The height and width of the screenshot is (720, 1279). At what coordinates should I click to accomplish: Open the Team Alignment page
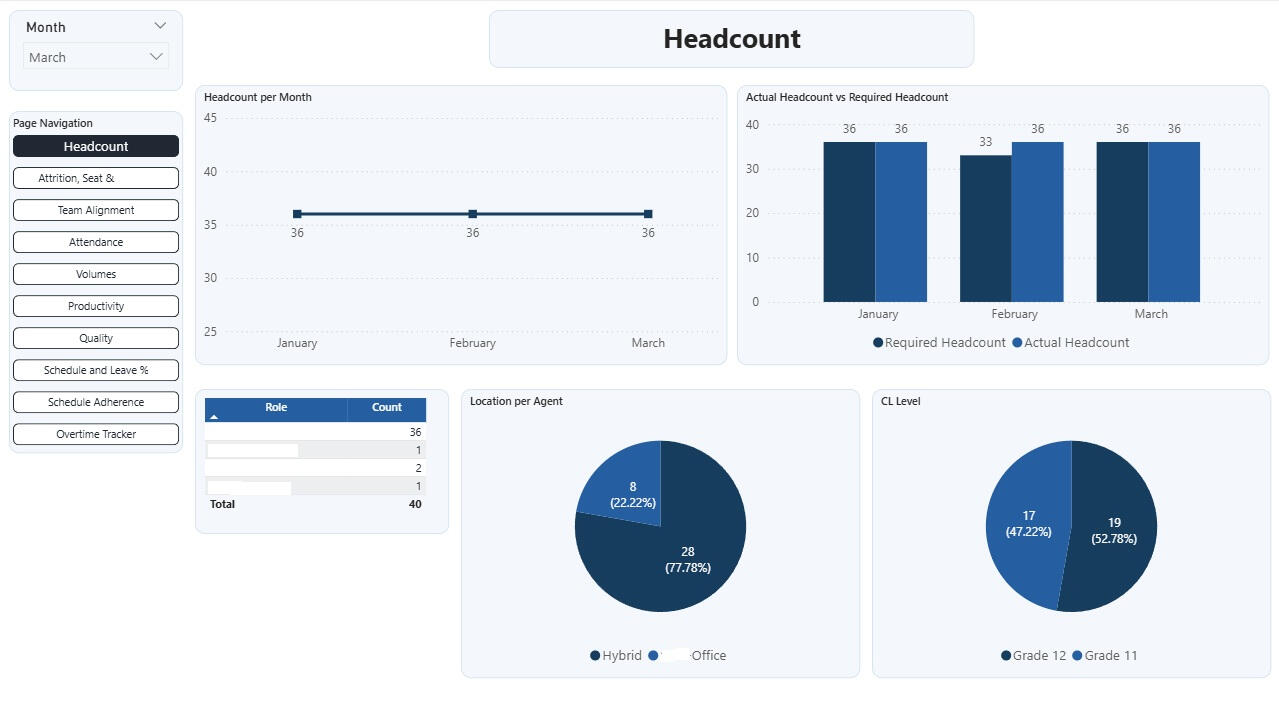(96, 210)
